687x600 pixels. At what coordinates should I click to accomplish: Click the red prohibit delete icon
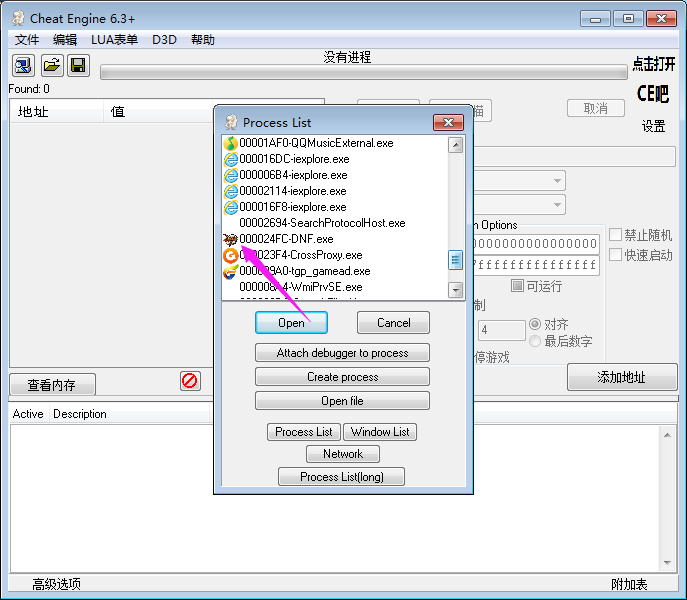pos(190,380)
